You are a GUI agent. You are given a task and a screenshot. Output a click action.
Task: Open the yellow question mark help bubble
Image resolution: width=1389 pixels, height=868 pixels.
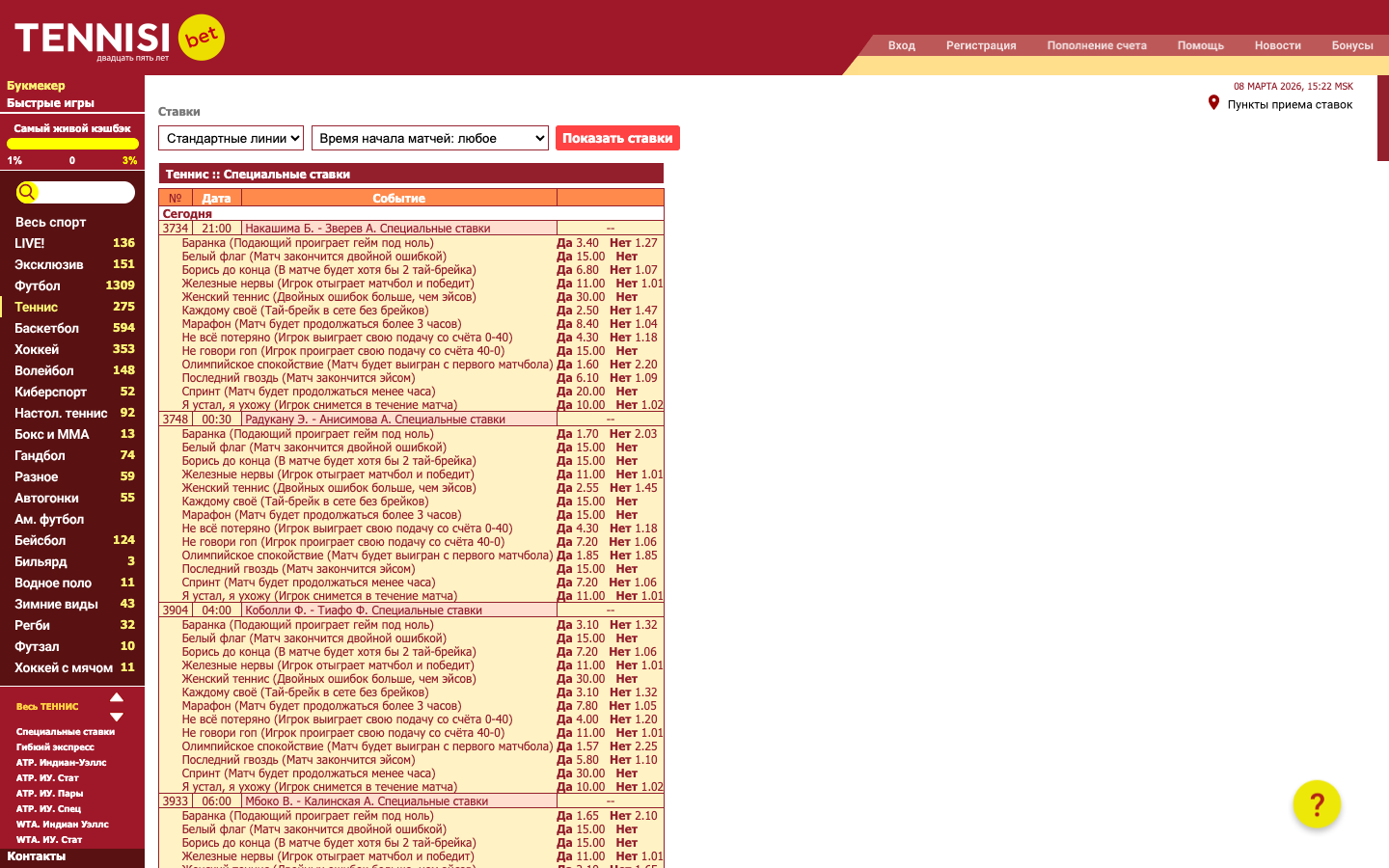click(x=1317, y=804)
